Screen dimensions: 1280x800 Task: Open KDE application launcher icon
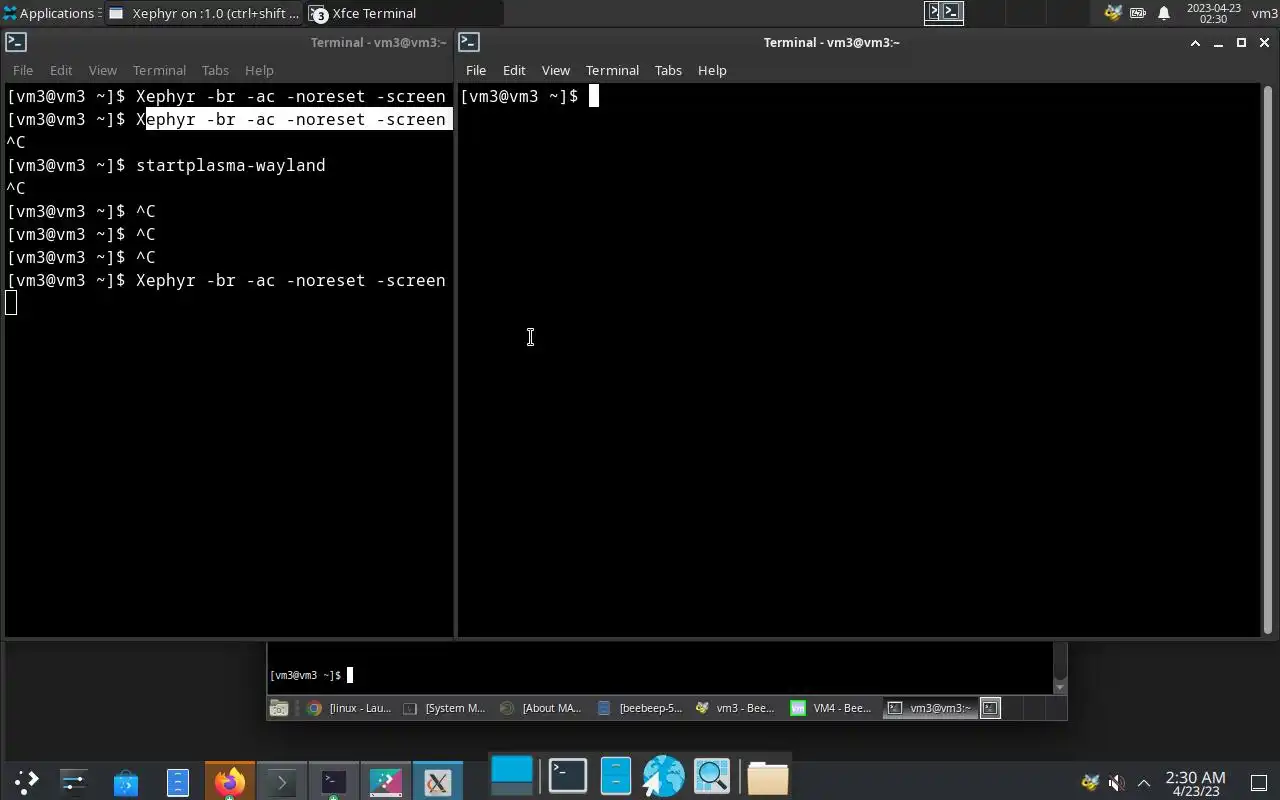(26, 781)
